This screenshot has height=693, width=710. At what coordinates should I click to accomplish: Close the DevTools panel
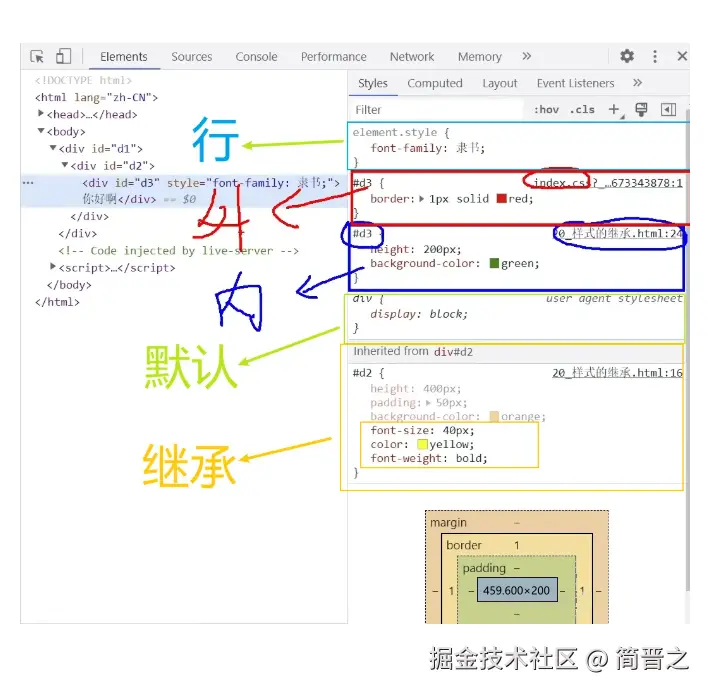point(682,56)
